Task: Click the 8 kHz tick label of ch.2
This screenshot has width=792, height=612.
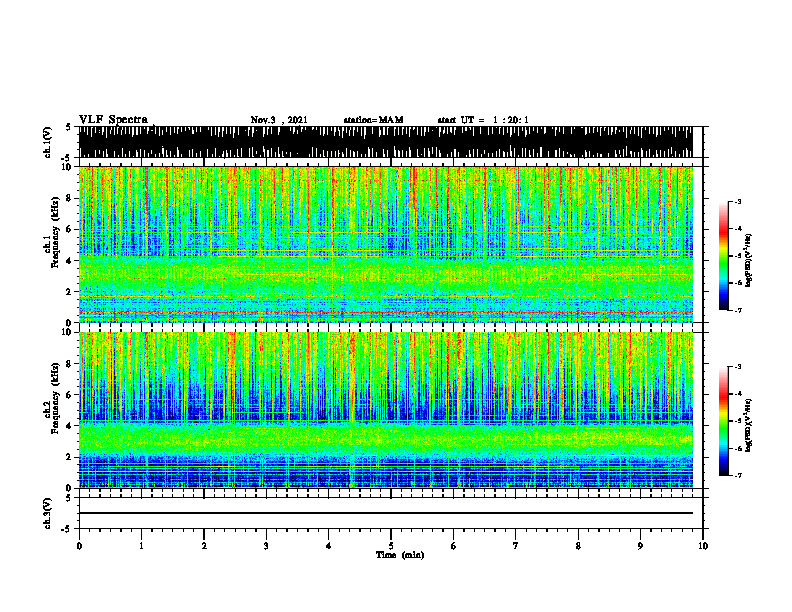Action: pos(70,364)
